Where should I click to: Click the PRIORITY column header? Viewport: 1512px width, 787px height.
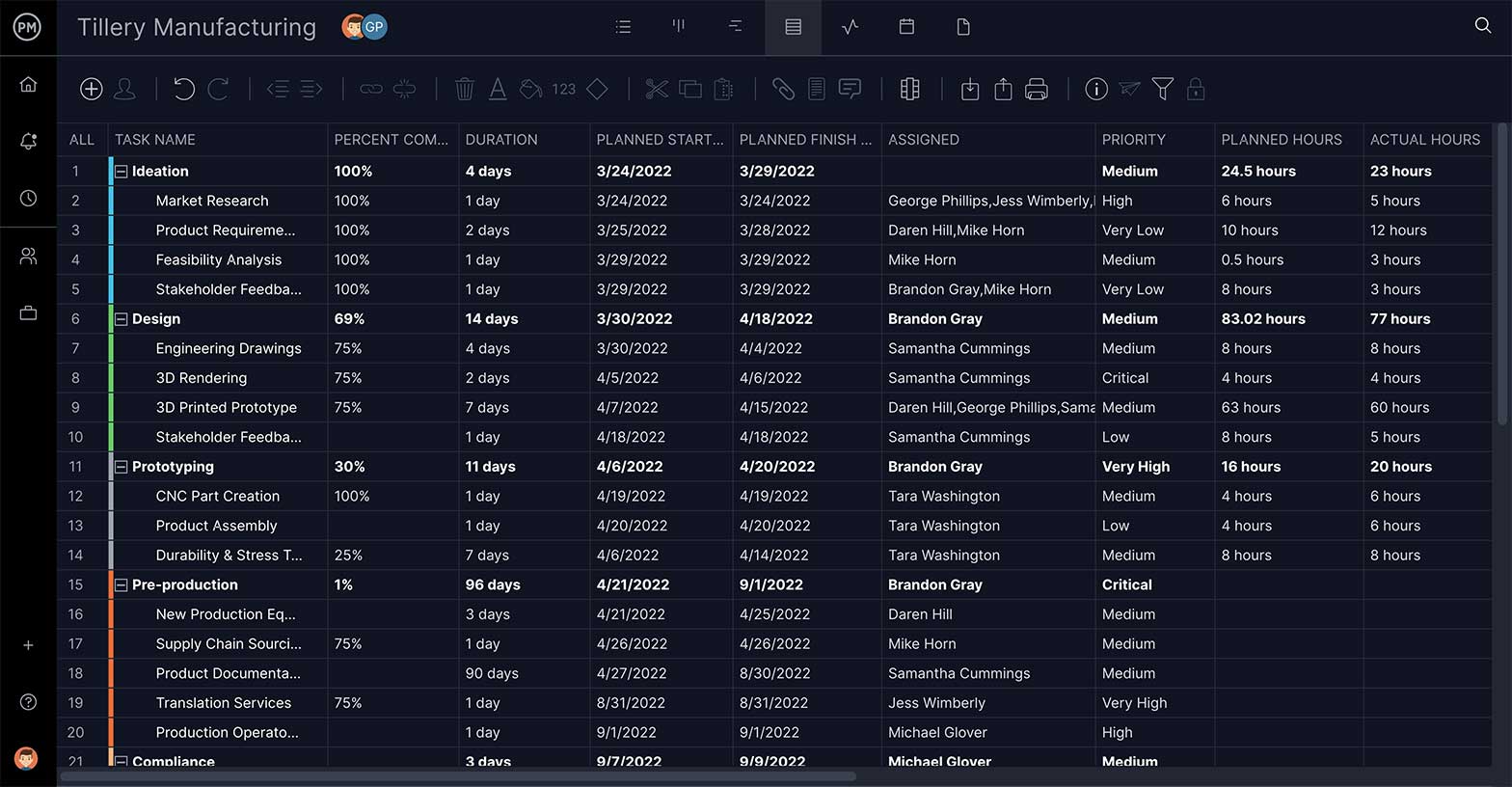(1133, 140)
